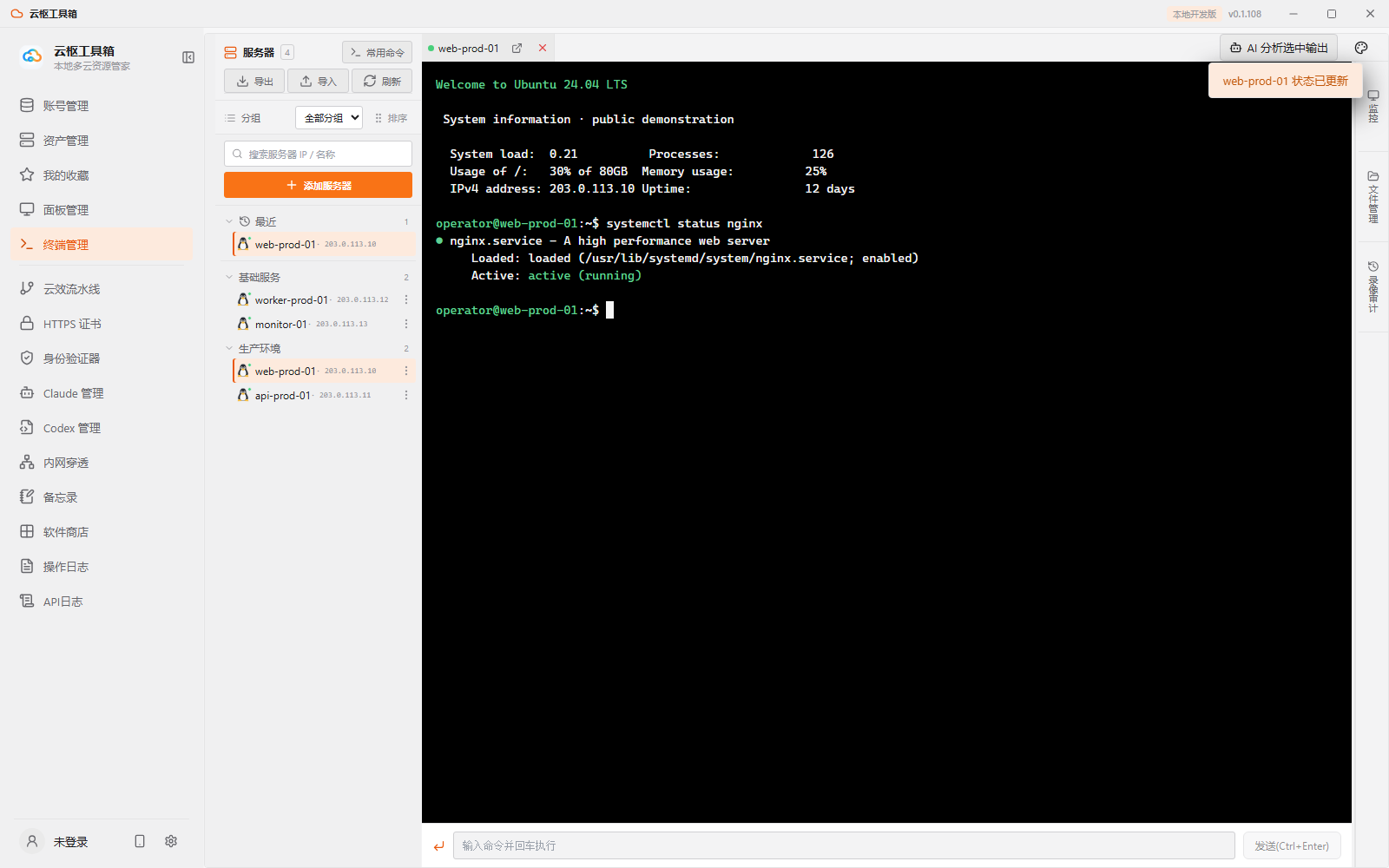Go to 我的收藏 favorites
This screenshot has height=868, width=1389.
pos(102,175)
